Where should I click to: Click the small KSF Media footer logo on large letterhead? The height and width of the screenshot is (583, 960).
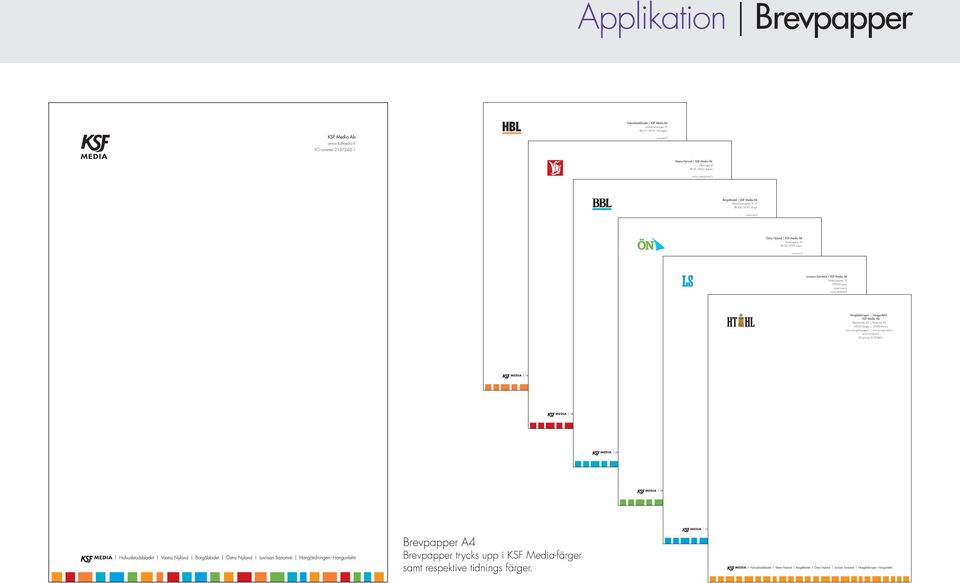[97, 559]
